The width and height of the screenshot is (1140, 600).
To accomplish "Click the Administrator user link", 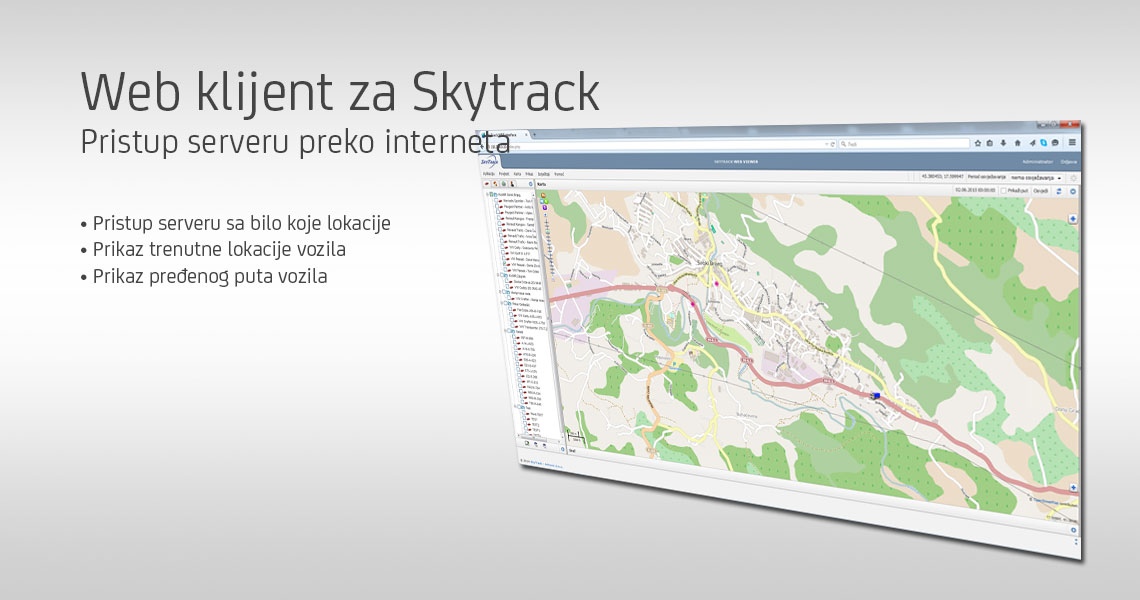I will (1037, 161).
